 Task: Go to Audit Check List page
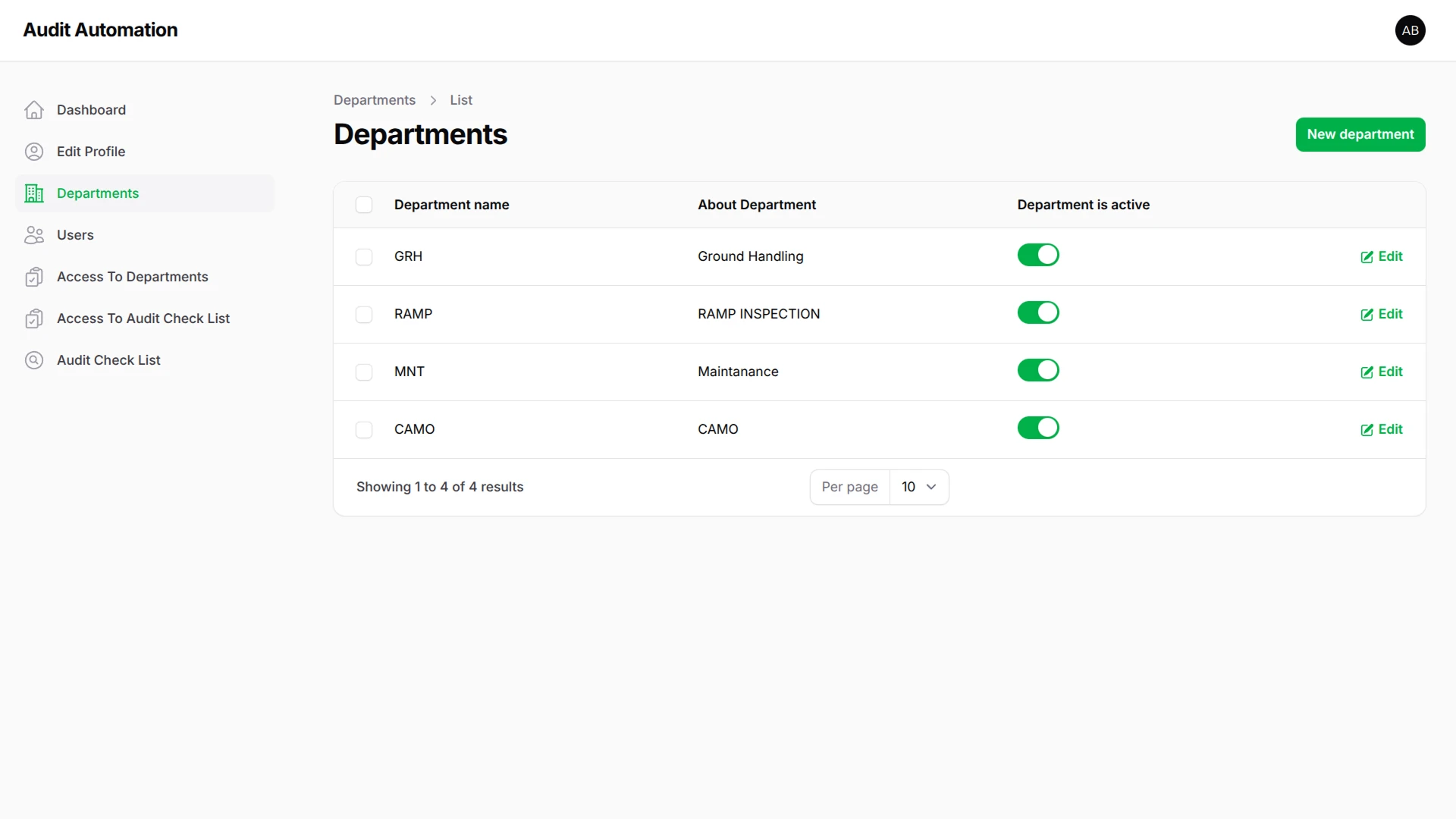tap(108, 360)
